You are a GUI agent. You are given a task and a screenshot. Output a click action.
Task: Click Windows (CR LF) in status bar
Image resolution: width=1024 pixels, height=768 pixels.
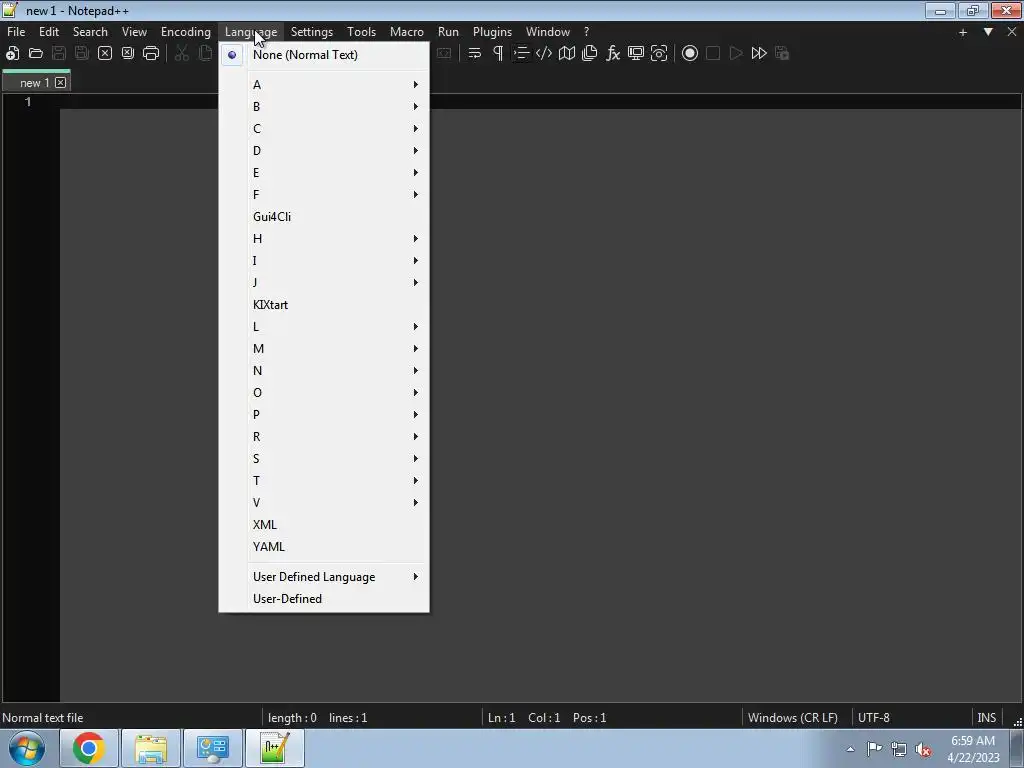(x=792, y=718)
